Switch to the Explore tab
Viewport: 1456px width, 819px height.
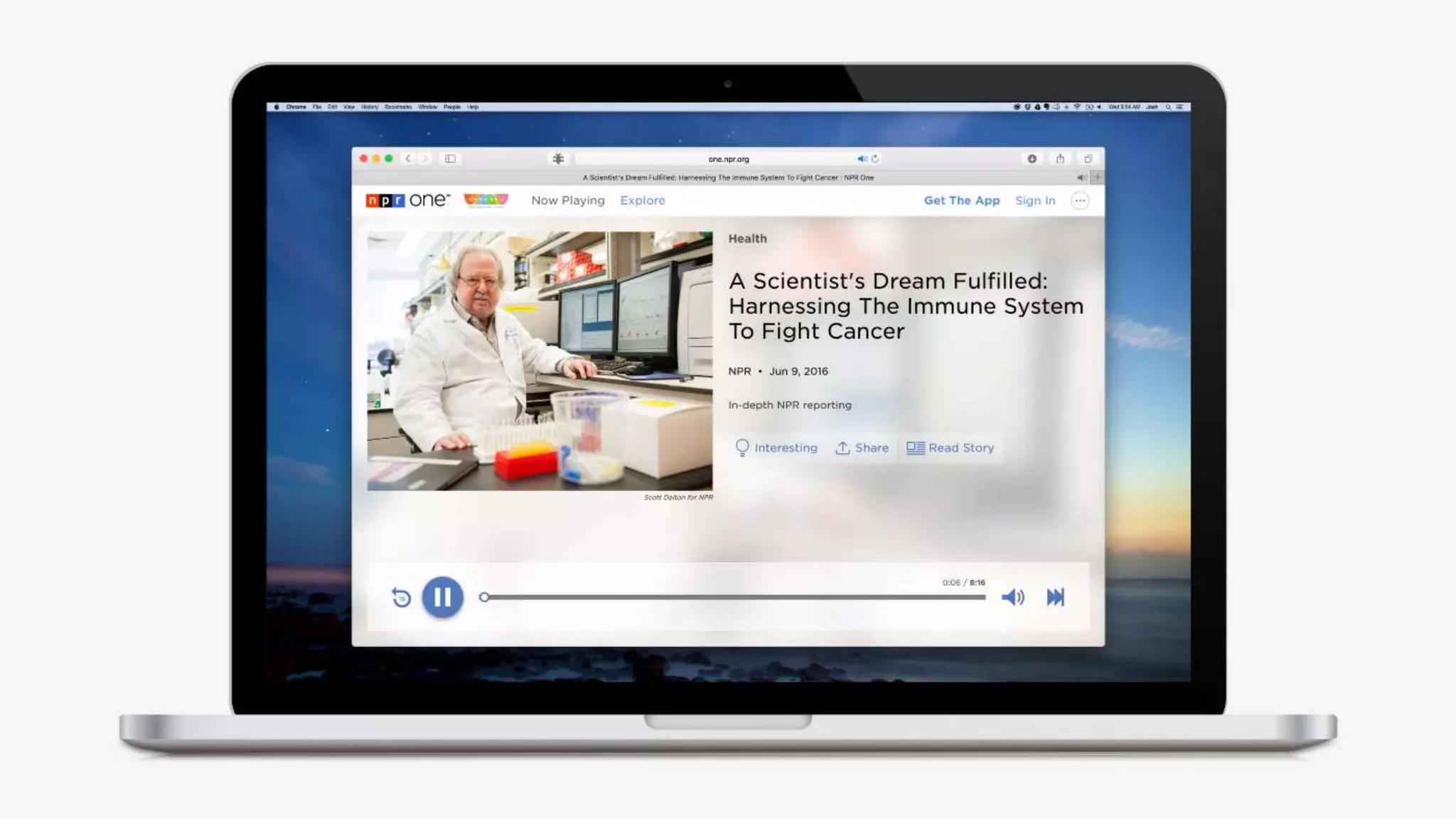[642, 200]
